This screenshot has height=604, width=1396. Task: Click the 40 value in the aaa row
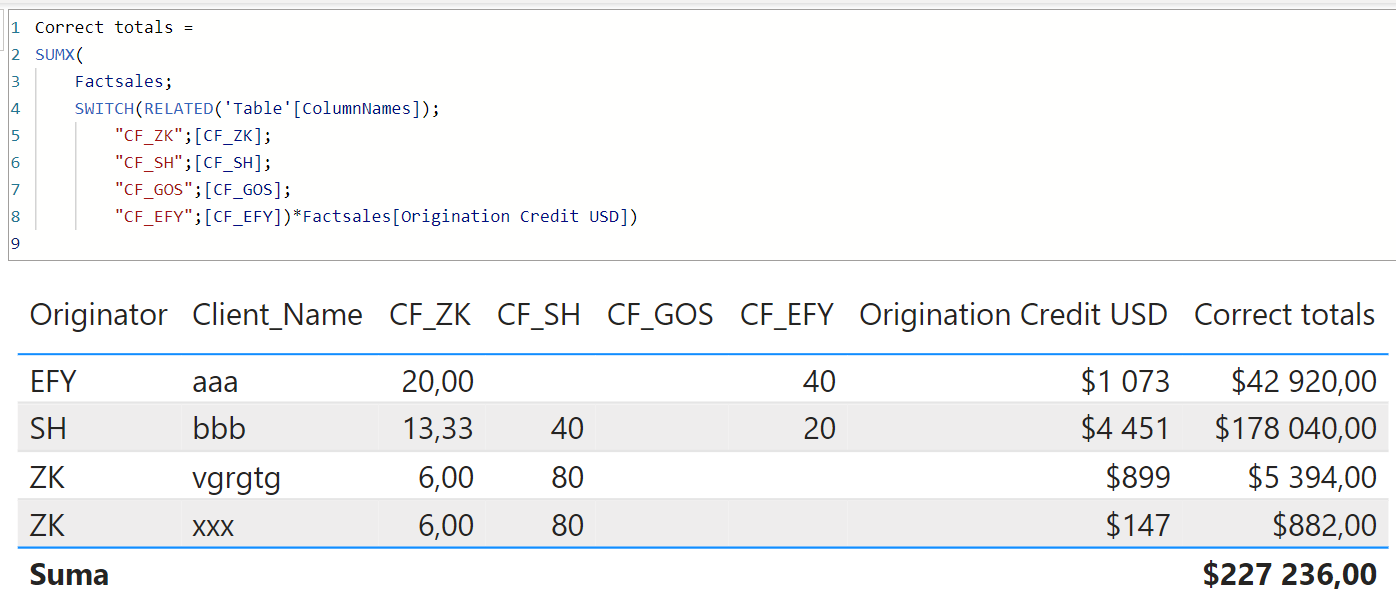tap(819, 381)
